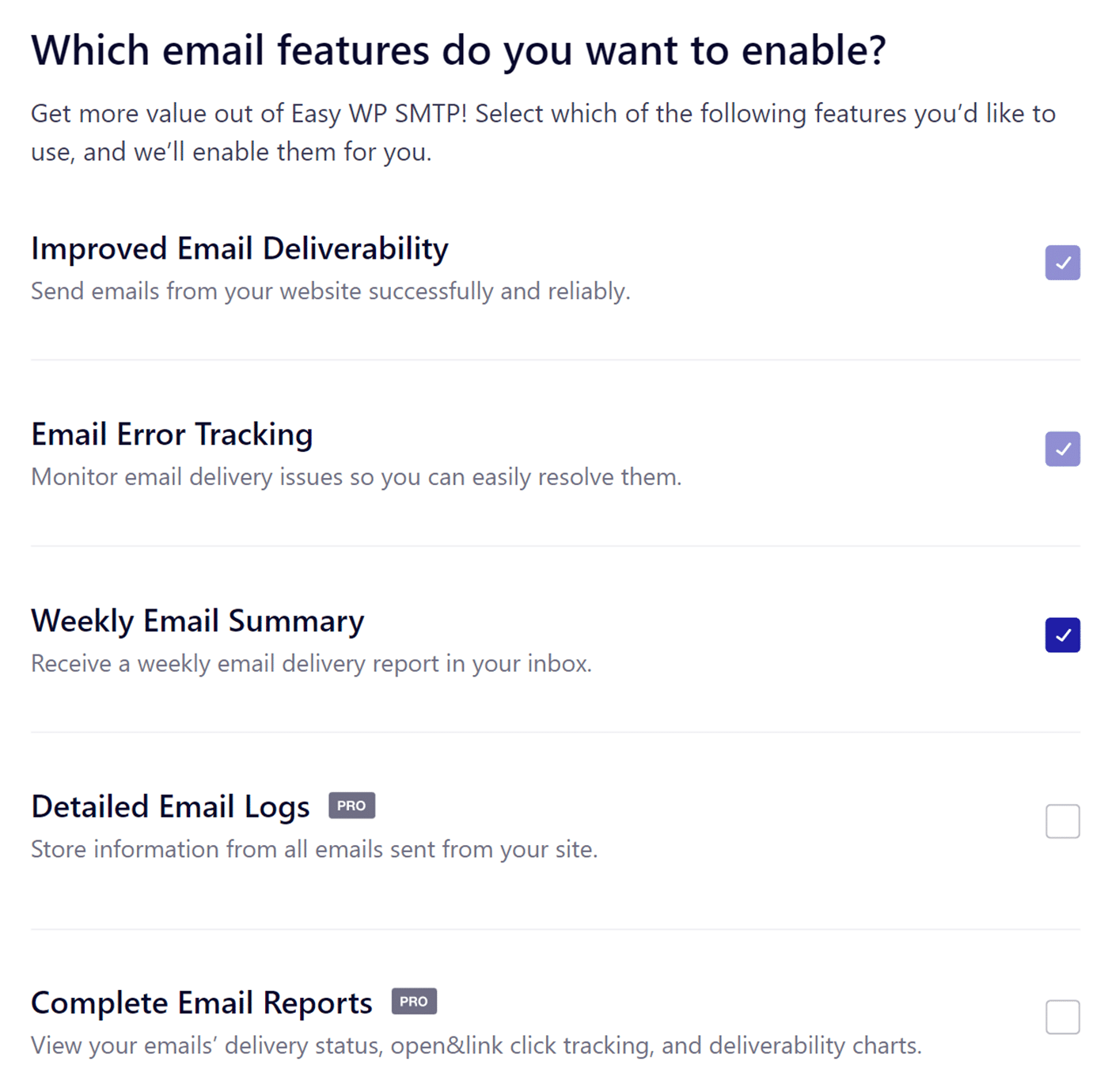This screenshot has width=1108, height=1092.
Task: Click the PRO badge beside Complete Email Reports
Action: (x=414, y=1001)
